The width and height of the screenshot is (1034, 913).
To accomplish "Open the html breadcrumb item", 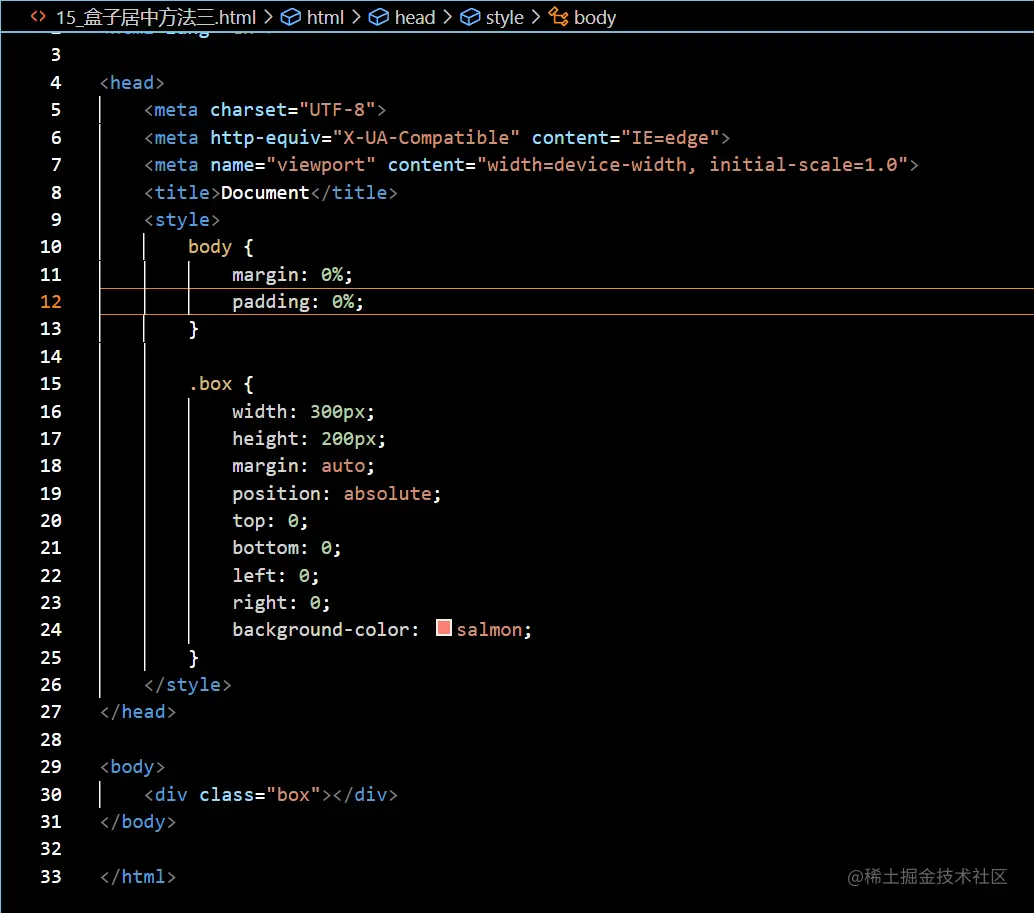I will [325, 17].
